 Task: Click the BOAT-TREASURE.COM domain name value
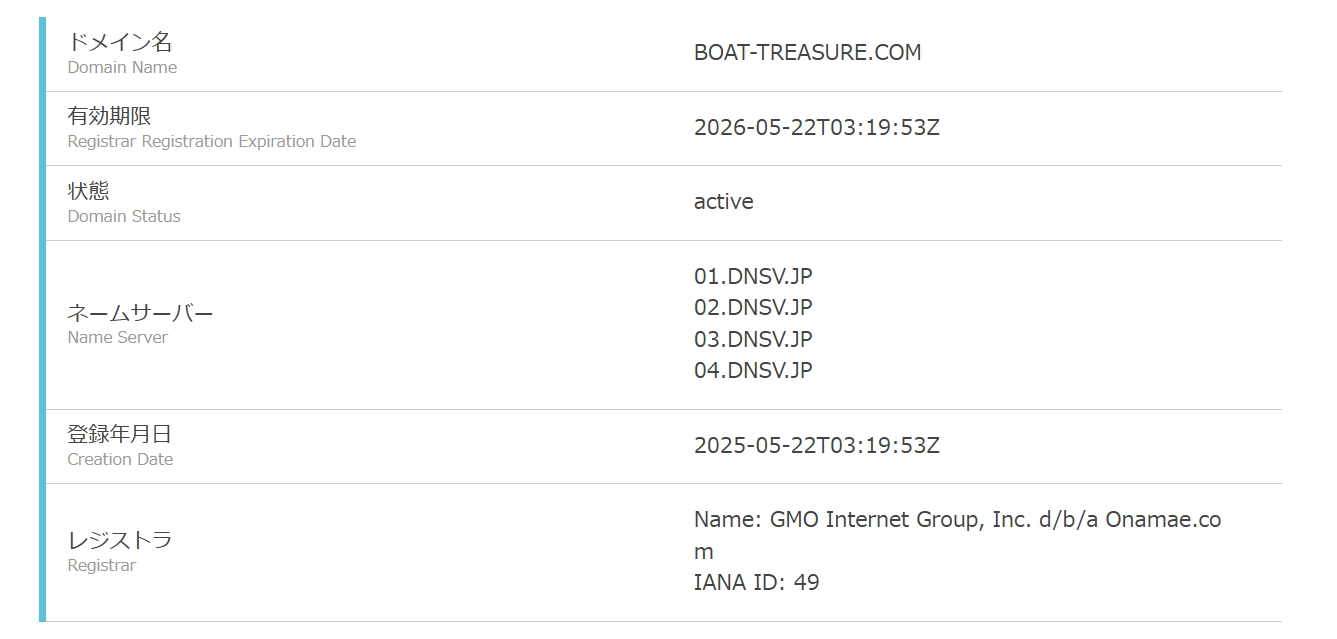click(x=807, y=53)
